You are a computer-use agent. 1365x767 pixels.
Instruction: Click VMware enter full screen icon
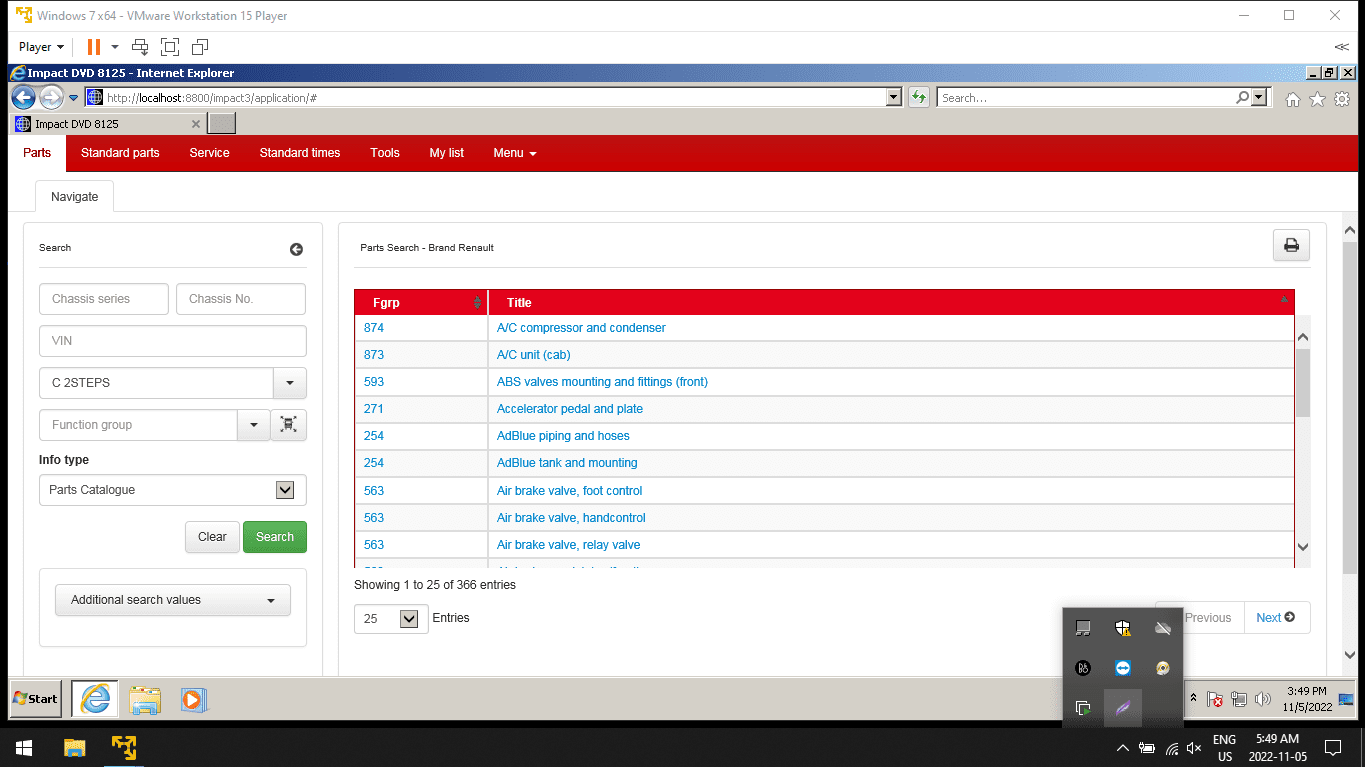pos(170,47)
